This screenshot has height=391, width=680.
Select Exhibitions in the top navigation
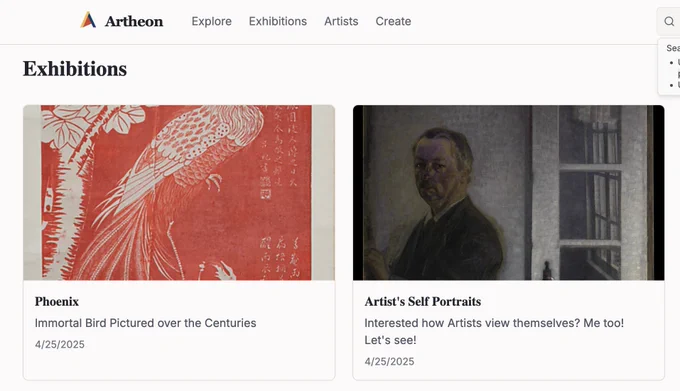pyautogui.click(x=278, y=21)
